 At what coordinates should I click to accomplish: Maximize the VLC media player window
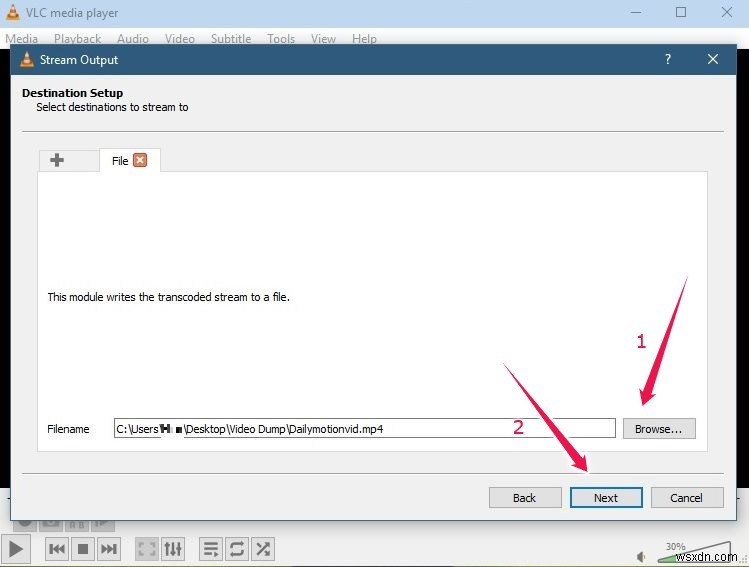(681, 12)
